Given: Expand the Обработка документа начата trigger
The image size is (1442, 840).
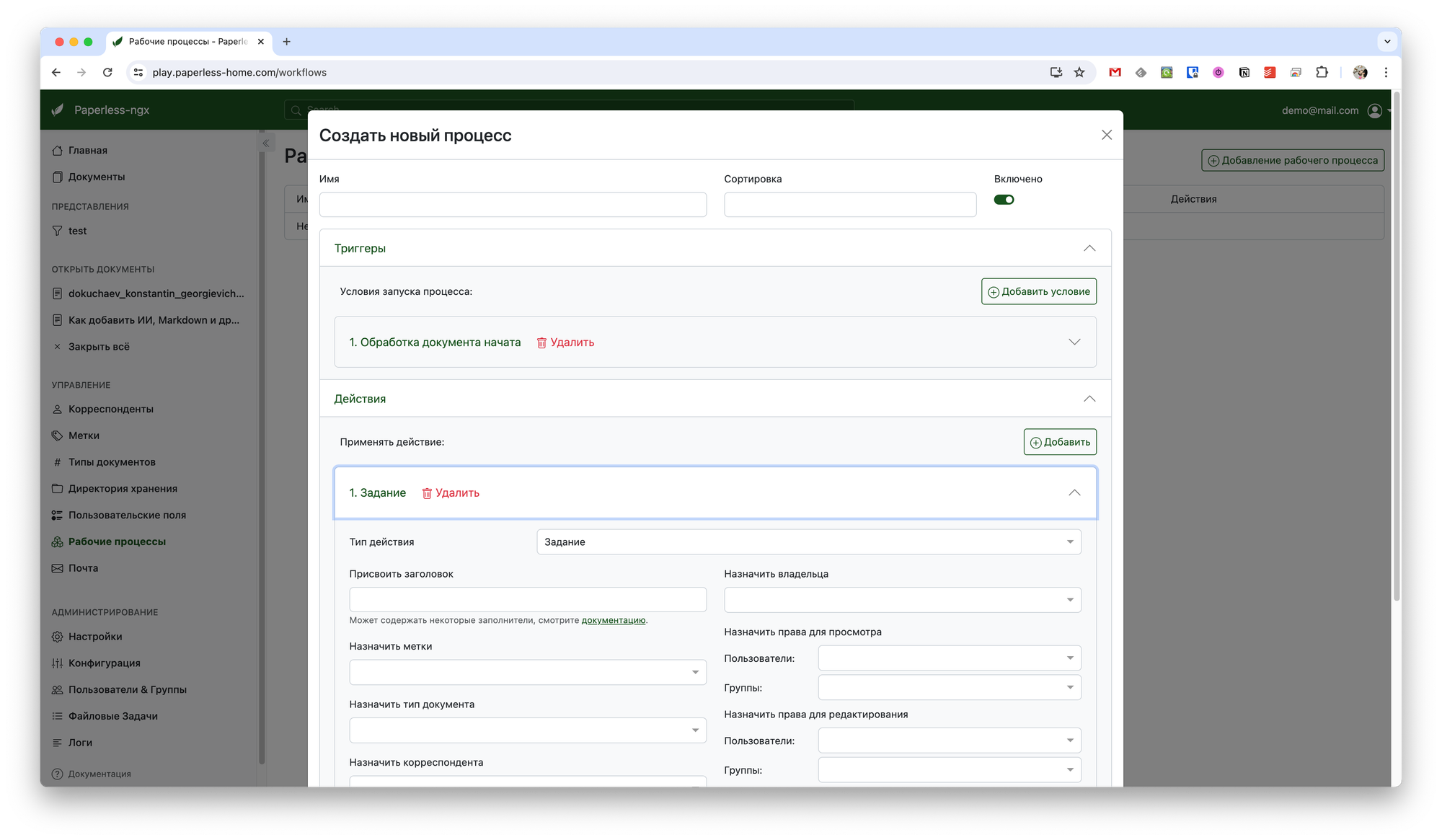Looking at the screenshot, I should [x=1074, y=342].
